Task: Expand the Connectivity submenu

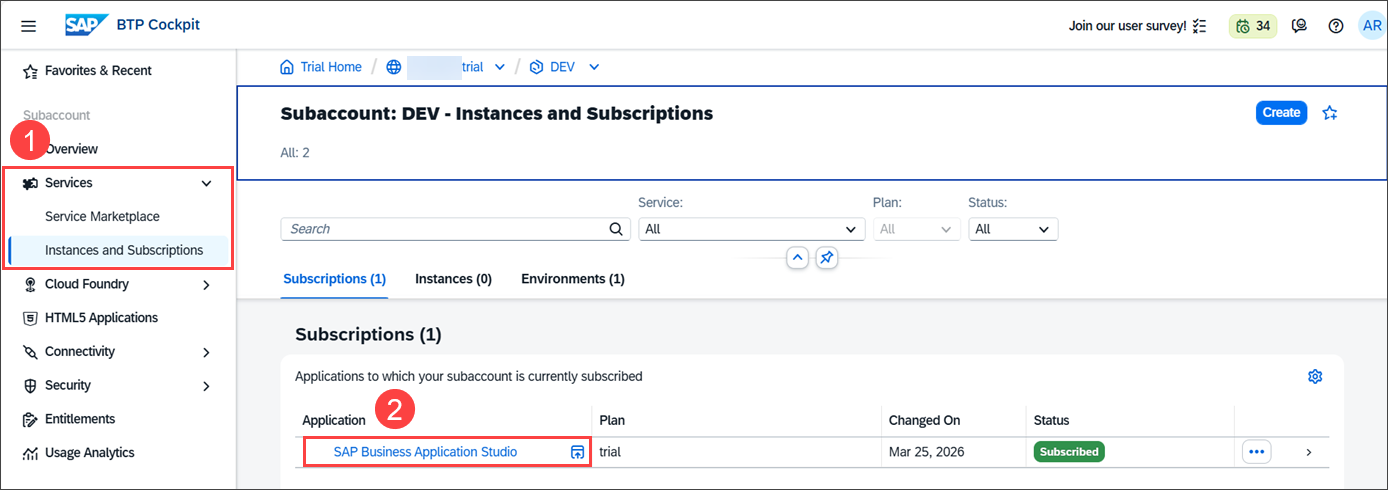Action: pos(207,352)
